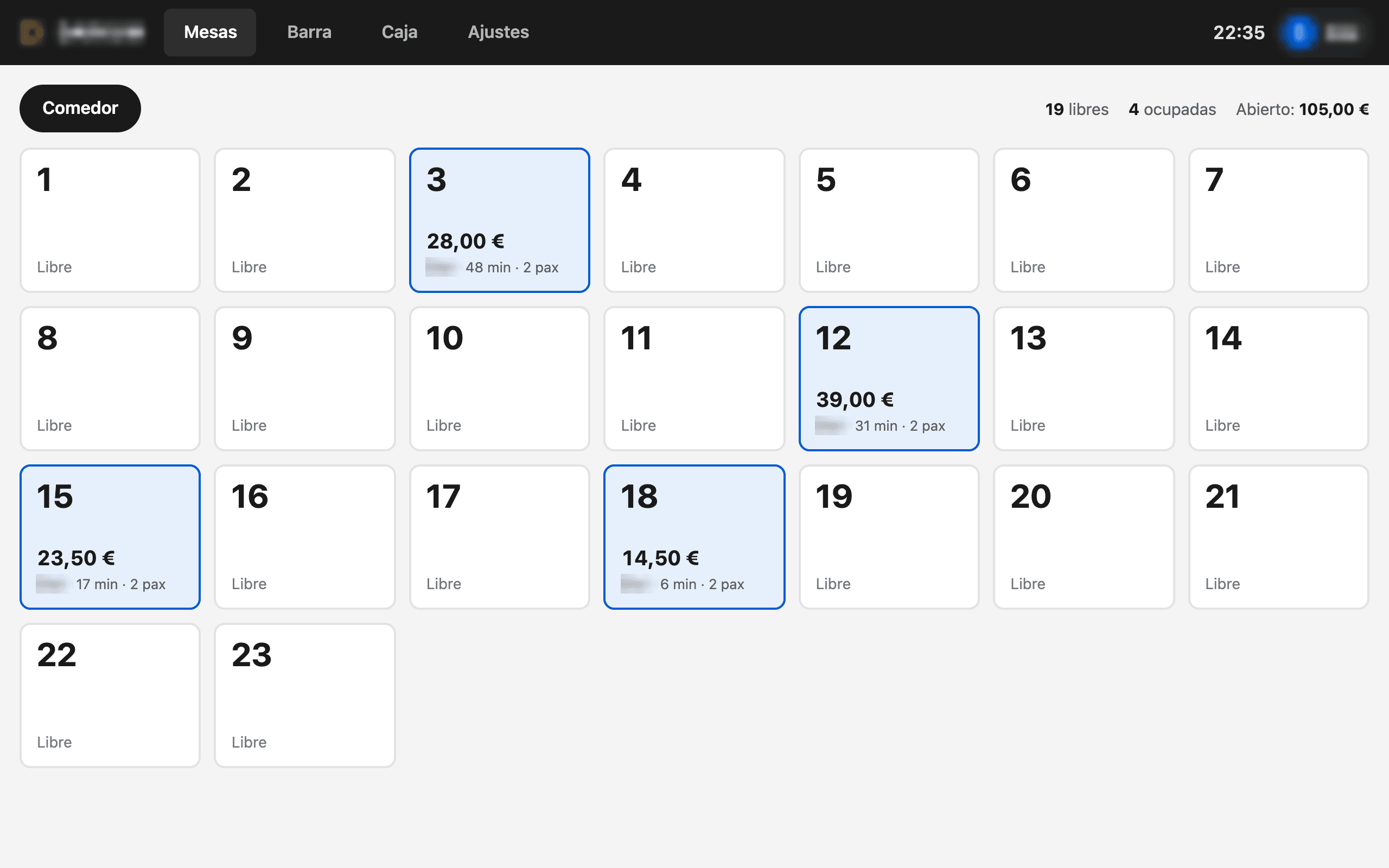Open occupied table 3 with 28,00 €
The height and width of the screenshot is (868, 1389).
pyautogui.click(x=499, y=220)
